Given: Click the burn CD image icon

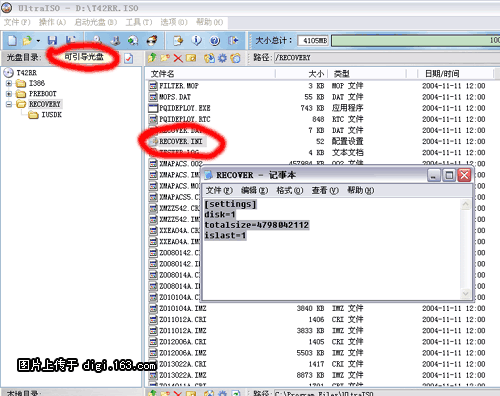Looking at the screenshot, I should [152, 40].
